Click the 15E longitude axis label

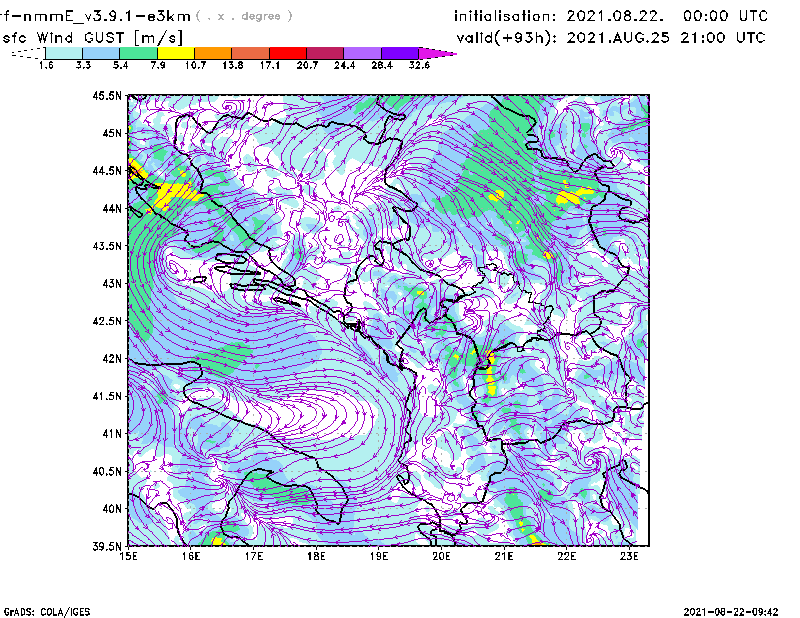tap(129, 556)
